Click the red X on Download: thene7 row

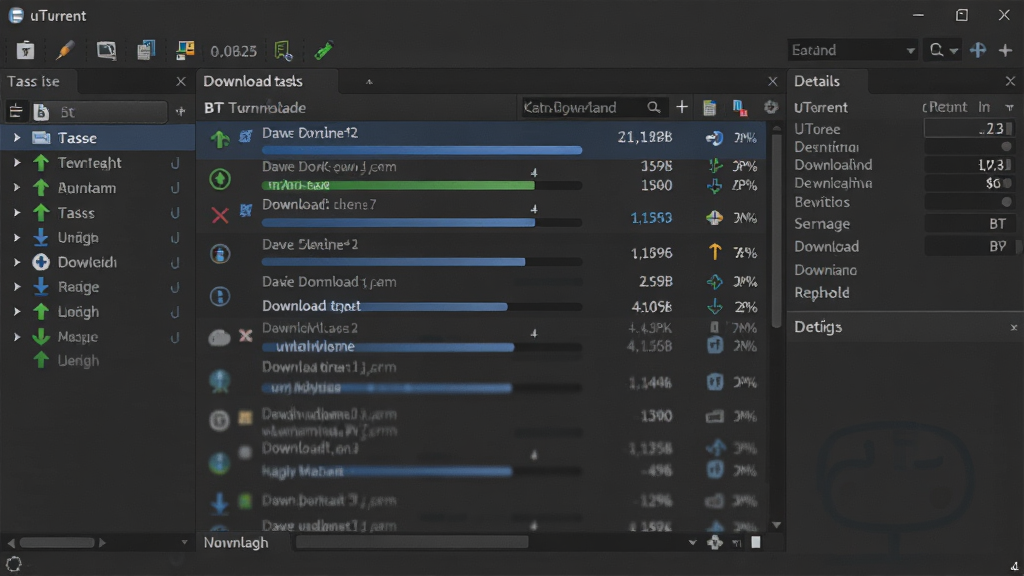coord(220,215)
